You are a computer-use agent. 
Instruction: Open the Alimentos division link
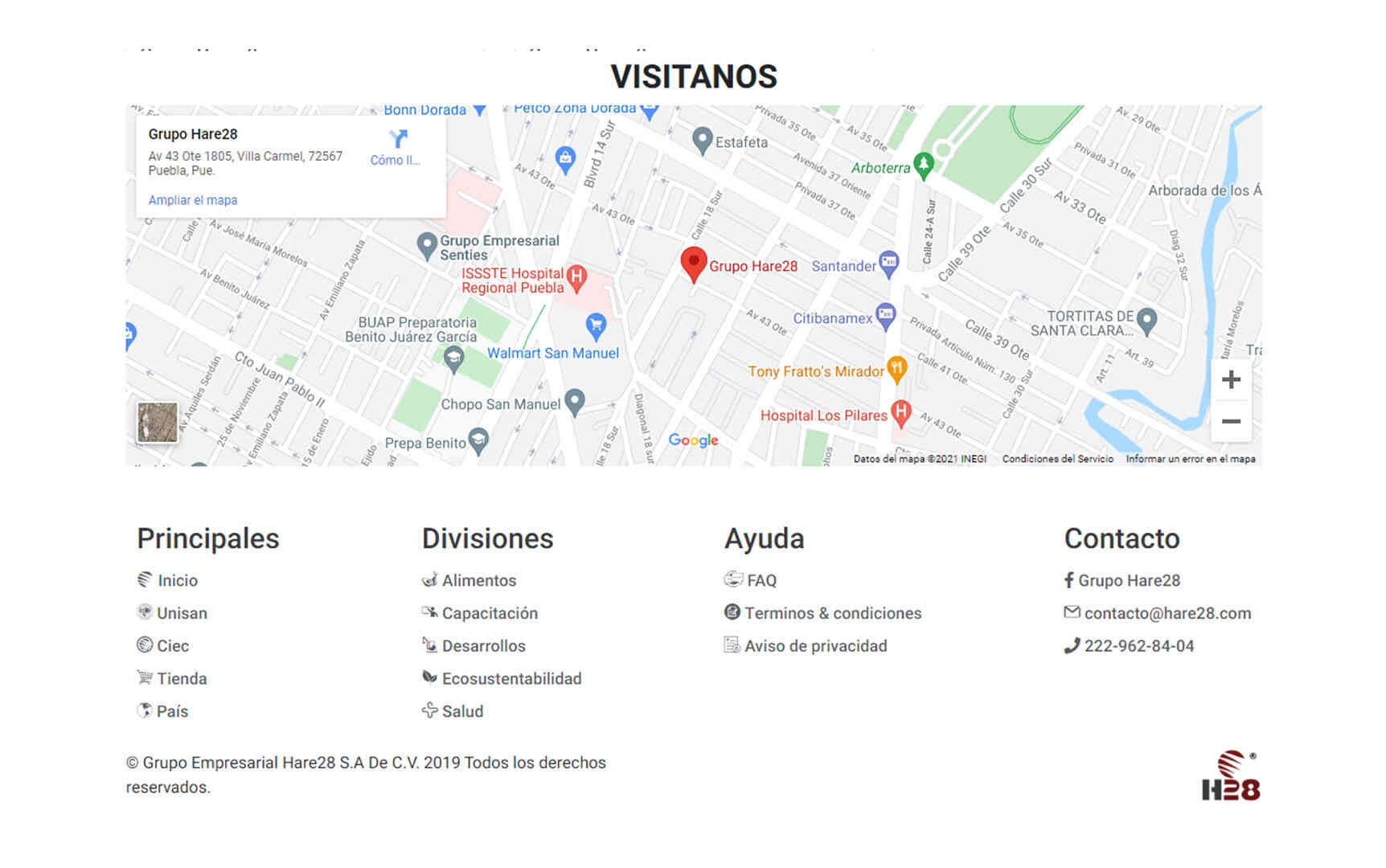478,580
